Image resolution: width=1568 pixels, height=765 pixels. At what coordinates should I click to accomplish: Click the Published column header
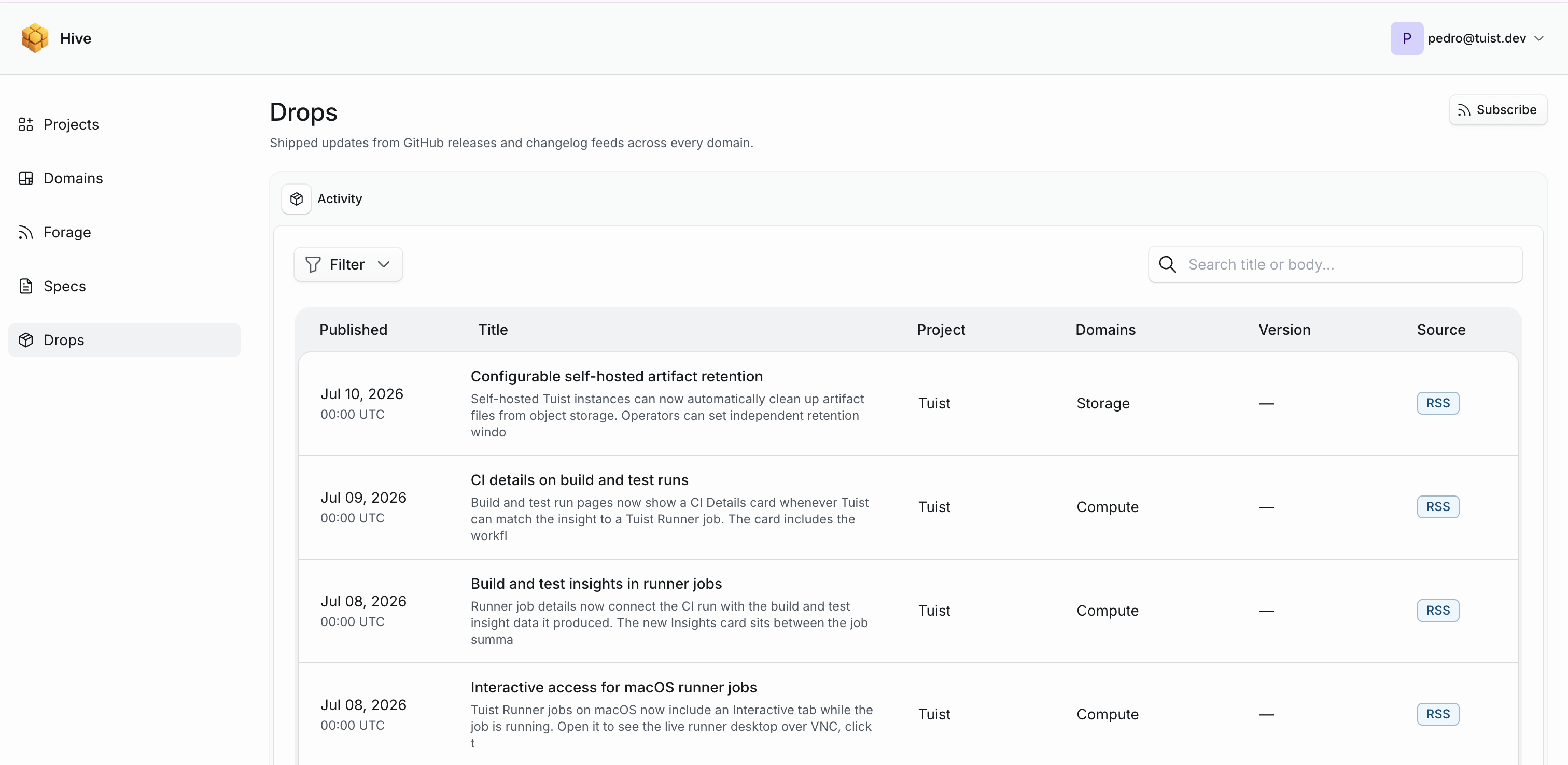354,330
